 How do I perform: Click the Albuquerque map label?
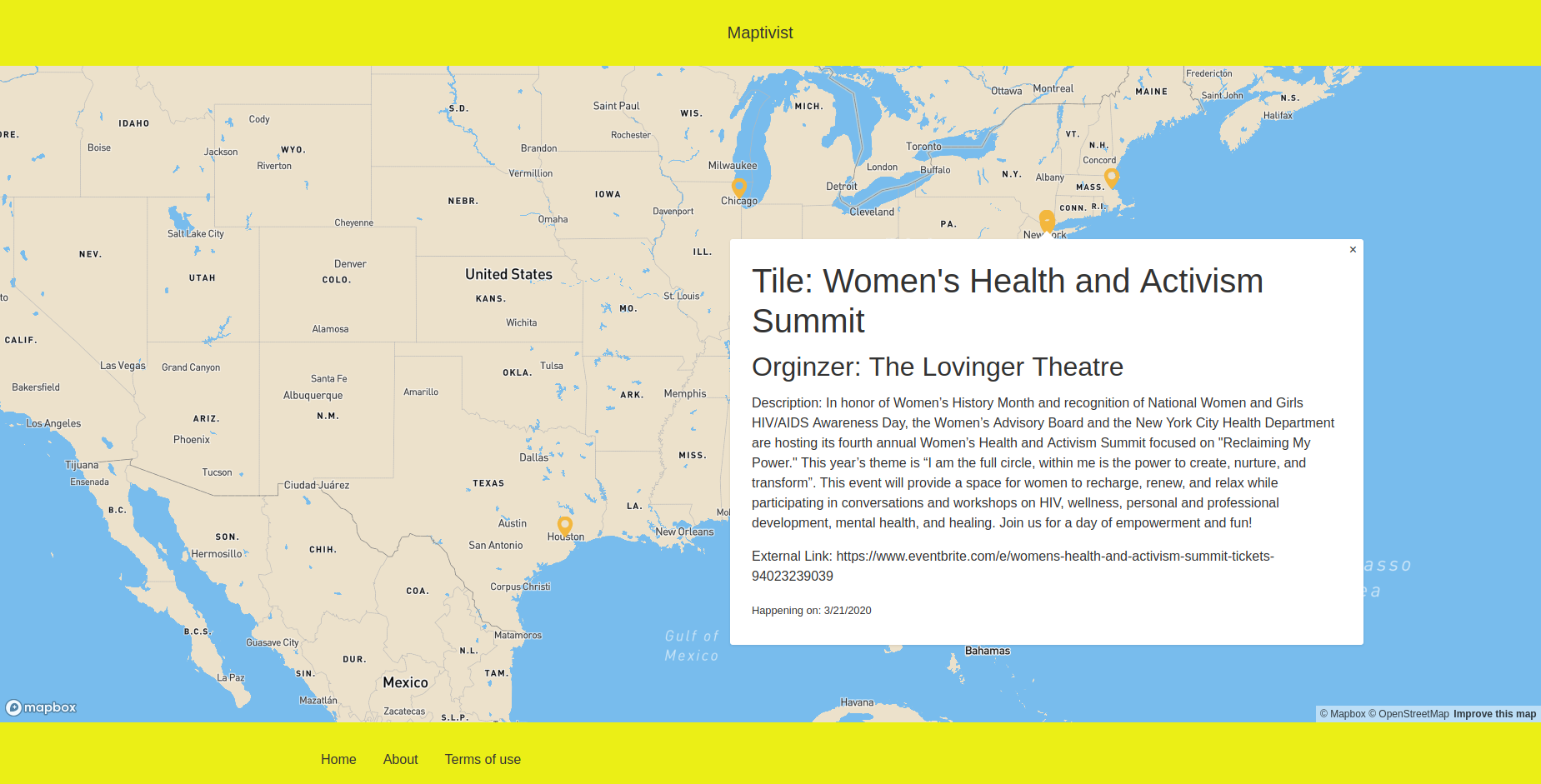coord(313,396)
